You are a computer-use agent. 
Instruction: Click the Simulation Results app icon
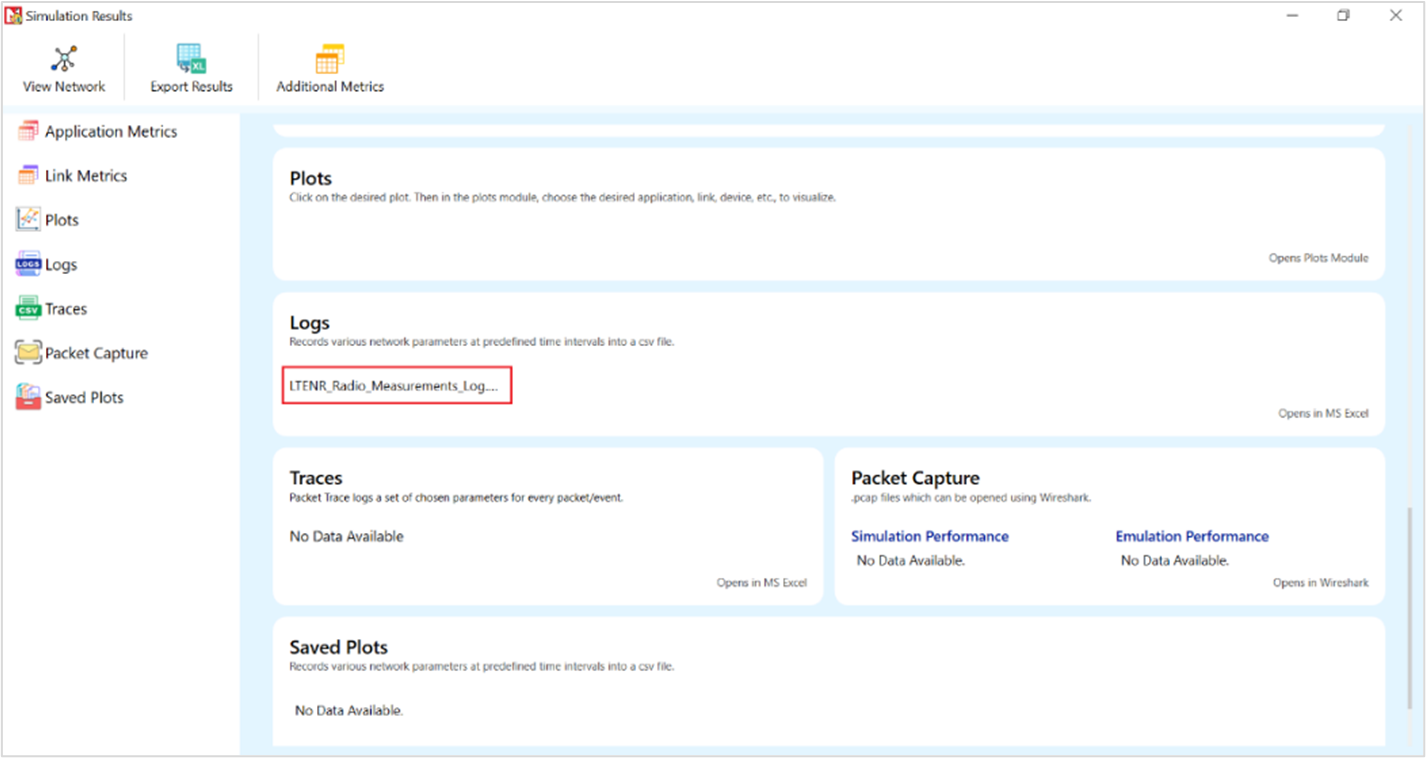(x=13, y=15)
